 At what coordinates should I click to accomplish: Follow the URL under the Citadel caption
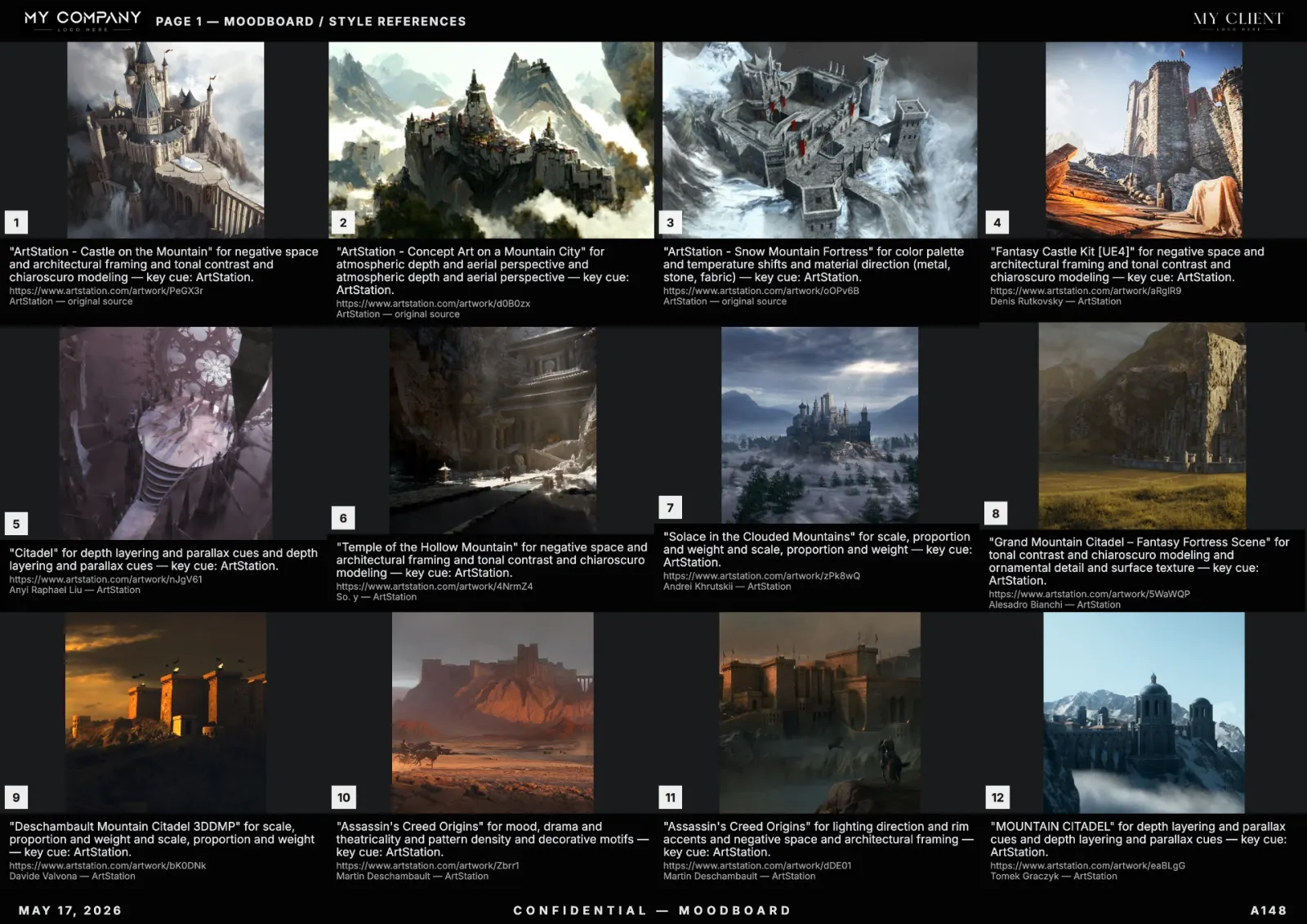(x=105, y=579)
